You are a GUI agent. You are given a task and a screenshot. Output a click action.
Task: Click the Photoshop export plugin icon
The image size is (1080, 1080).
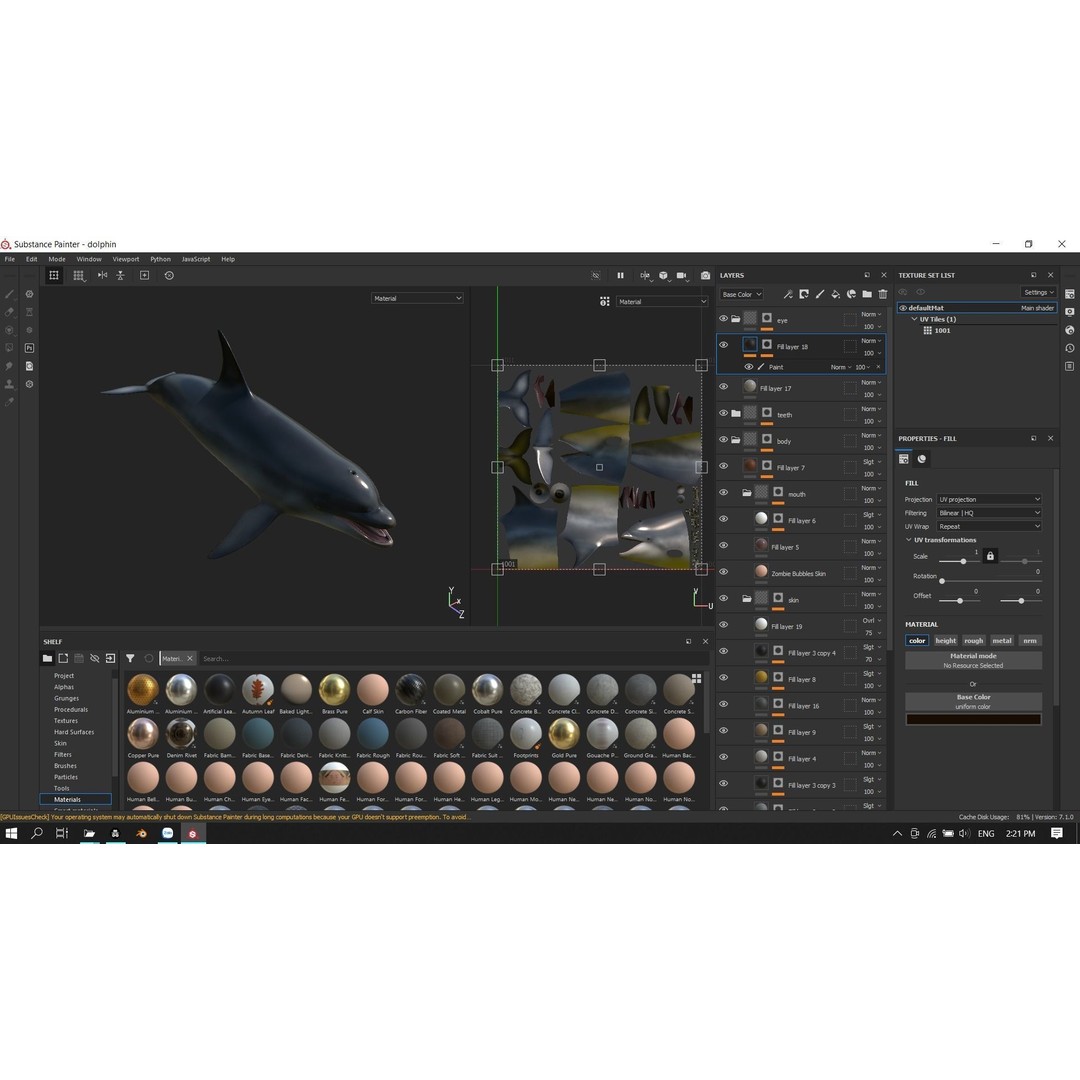point(30,348)
